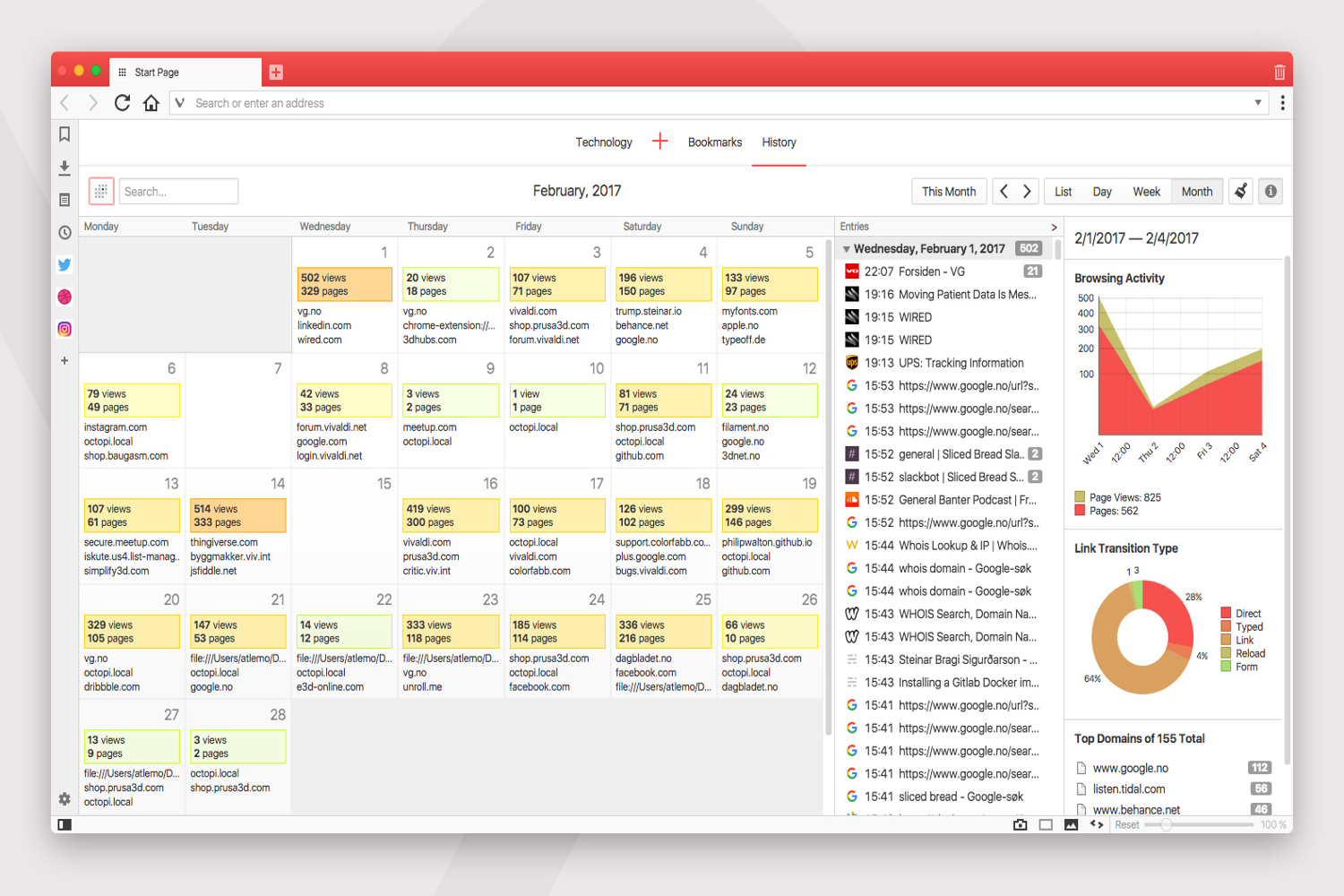Screen dimensions: 1344x896
Task: Open the Instagram web panel
Action: pyautogui.click(x=65, y=329)
